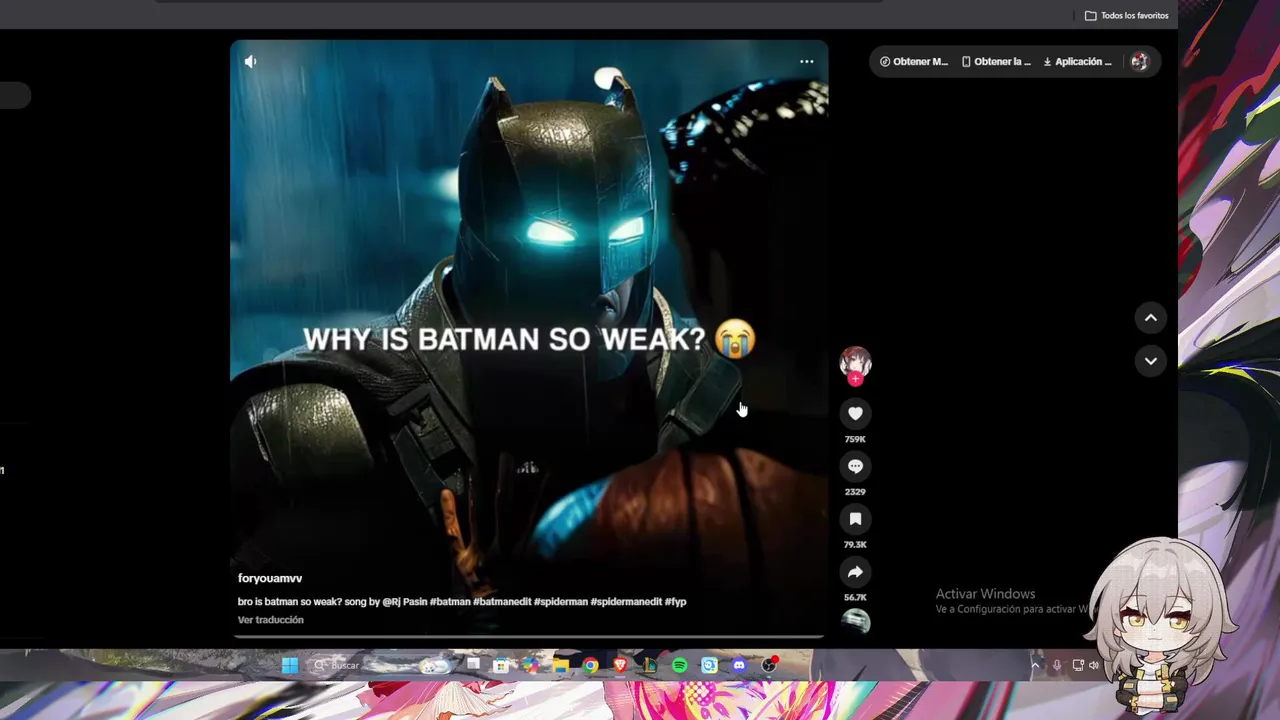The image size is (1280, 720).
Task: Open the Todos los favoritos bookmarks folder
Action: tap(1126, 15)
